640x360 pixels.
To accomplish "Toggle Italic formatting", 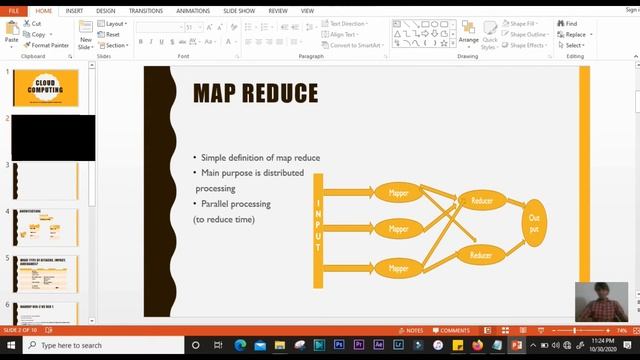I will [151, 42].
